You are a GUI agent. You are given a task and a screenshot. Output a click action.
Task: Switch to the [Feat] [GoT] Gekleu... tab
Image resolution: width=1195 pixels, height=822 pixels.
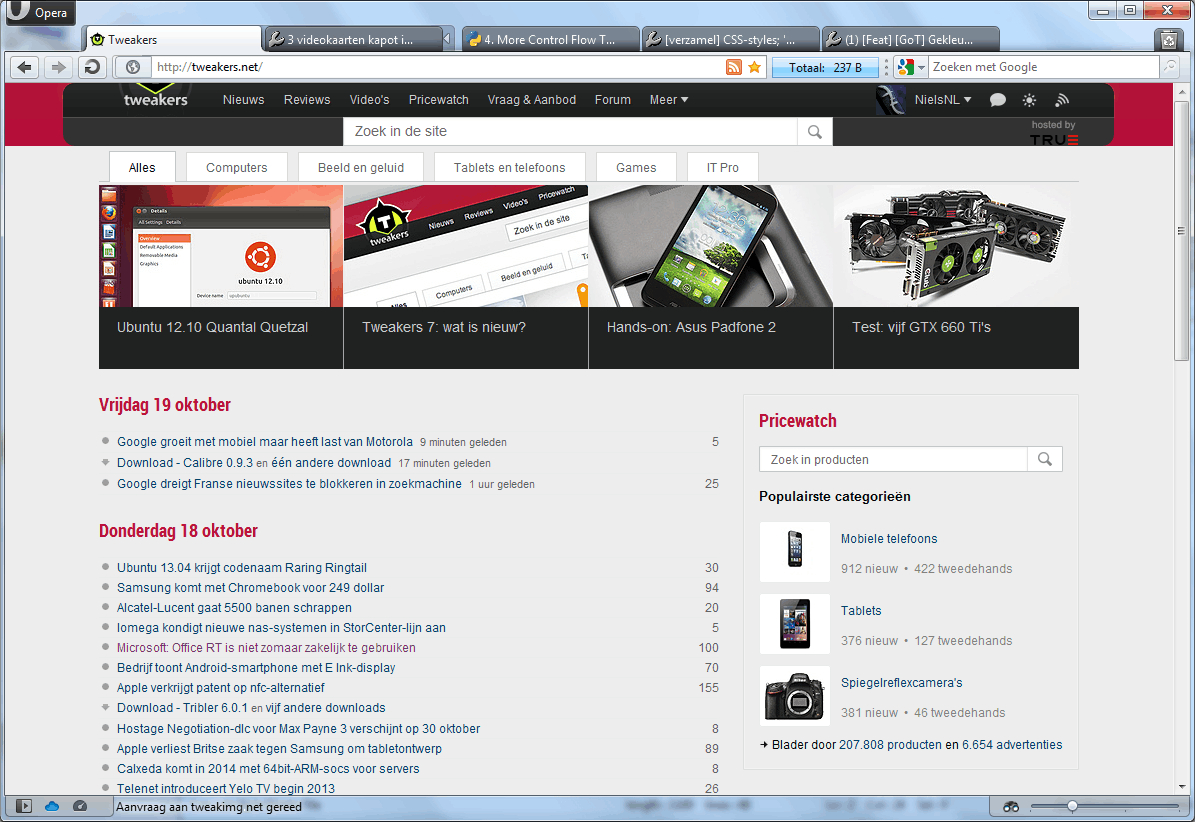click(911, 40)
